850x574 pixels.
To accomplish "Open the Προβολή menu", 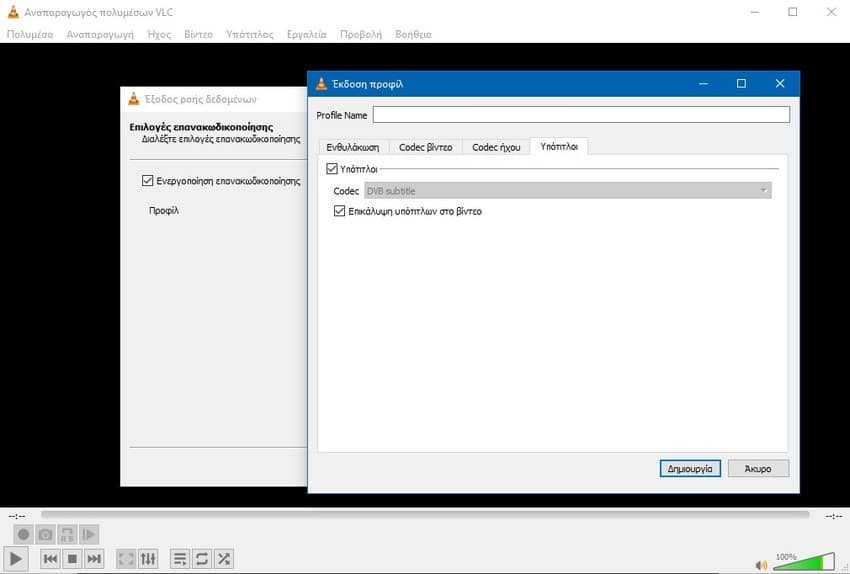I will (x=361, y=34).
